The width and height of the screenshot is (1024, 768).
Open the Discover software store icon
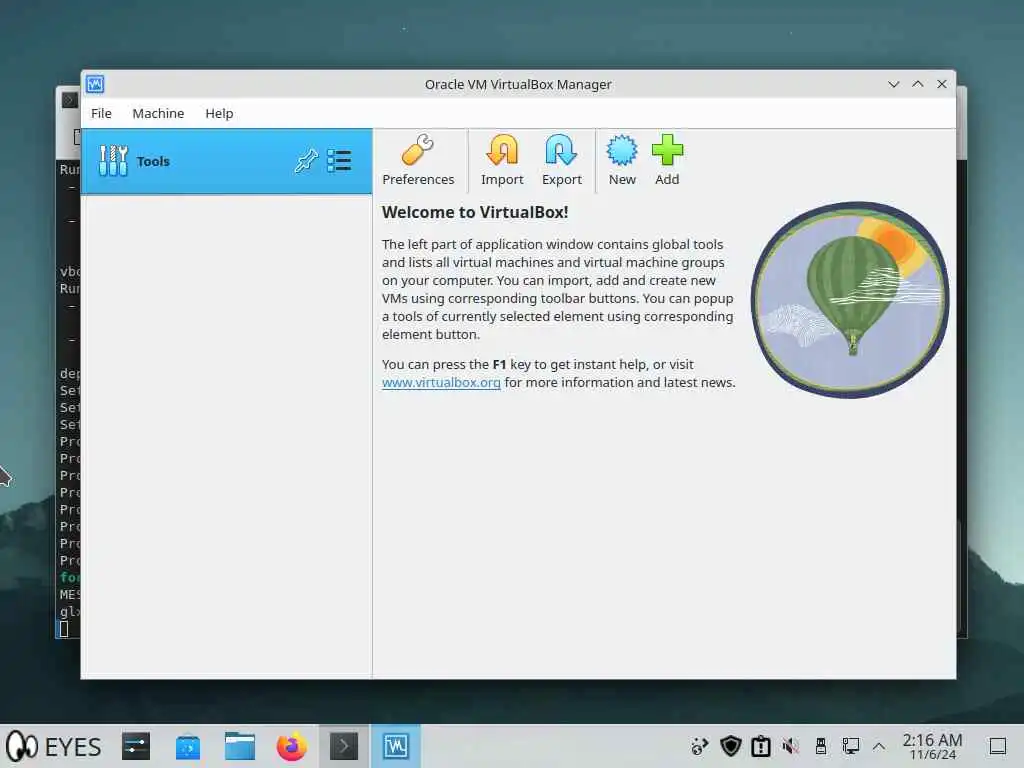pyautogui.click(x=188, y=746)
